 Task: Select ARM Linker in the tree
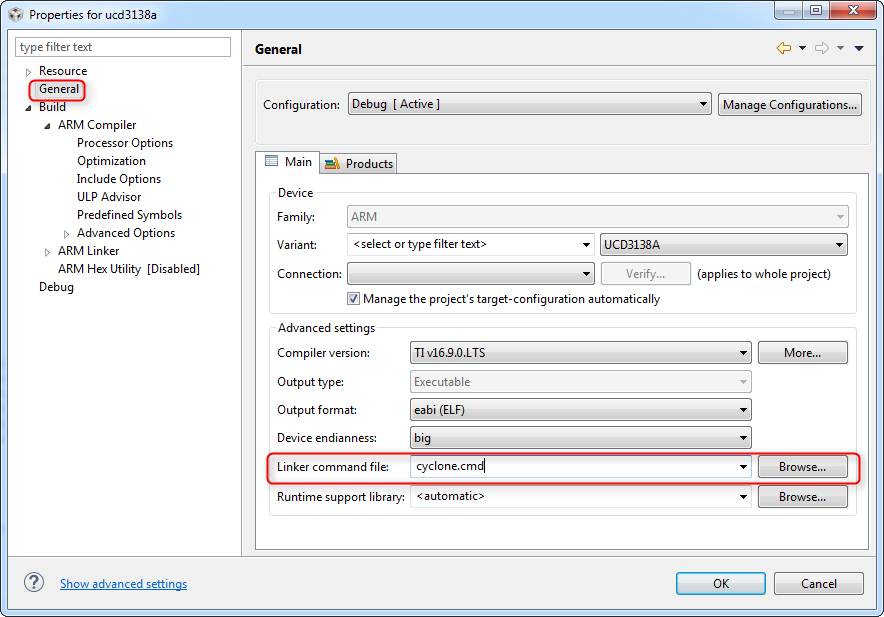(89, 252)
